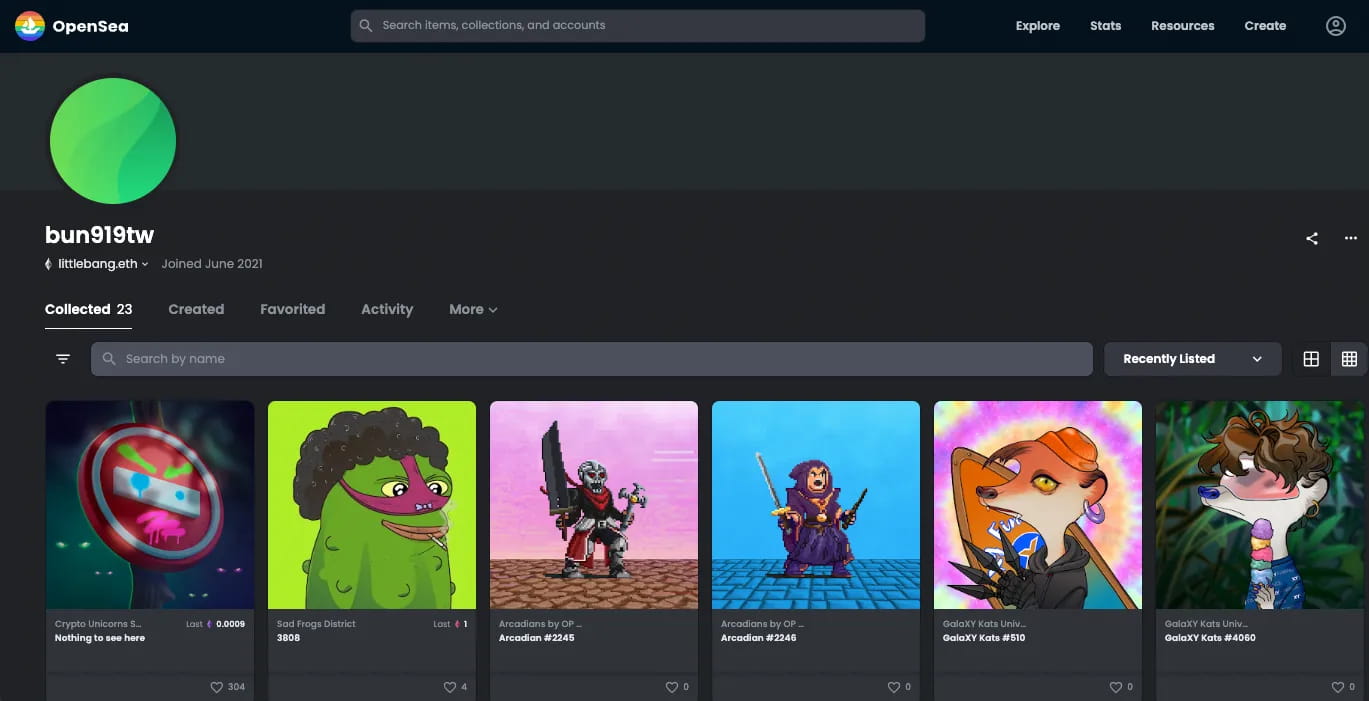Click the search magnifier icon in header
The width and height of the screenshot is (1369, 701).
(x=366, y=26)
